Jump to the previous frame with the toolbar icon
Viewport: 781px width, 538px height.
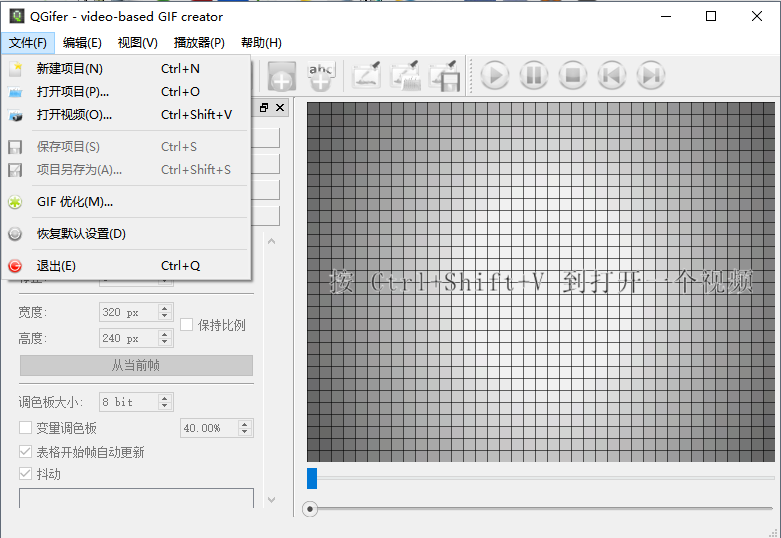[x=612, y=76]
